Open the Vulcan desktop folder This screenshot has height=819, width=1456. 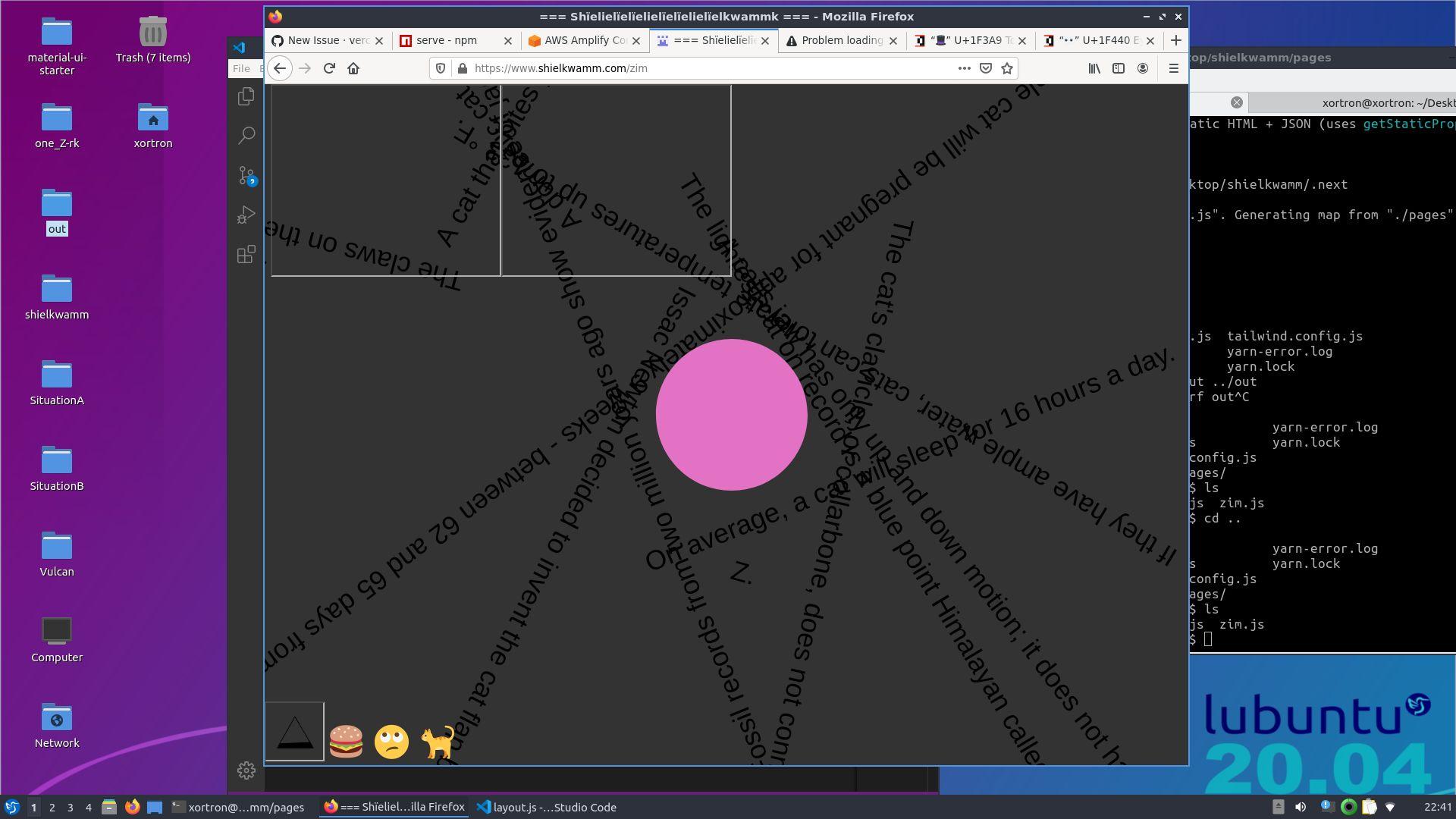[x=57, y=554]
